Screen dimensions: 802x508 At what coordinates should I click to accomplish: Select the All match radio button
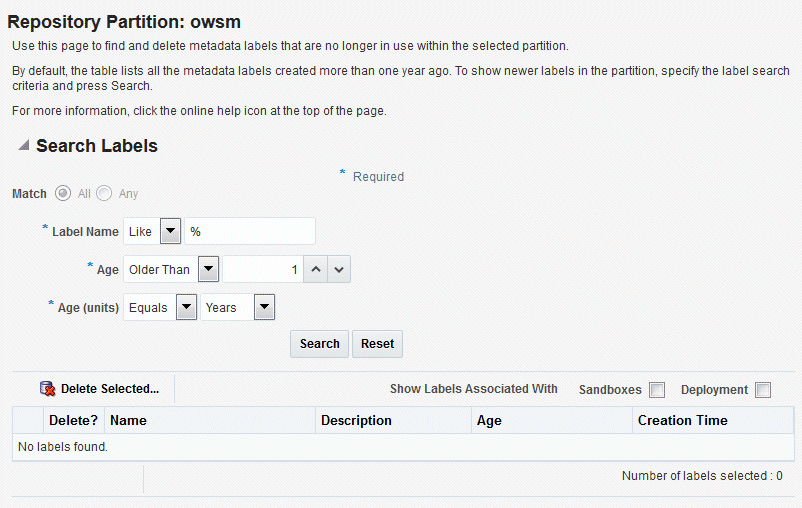click(63, 193)
